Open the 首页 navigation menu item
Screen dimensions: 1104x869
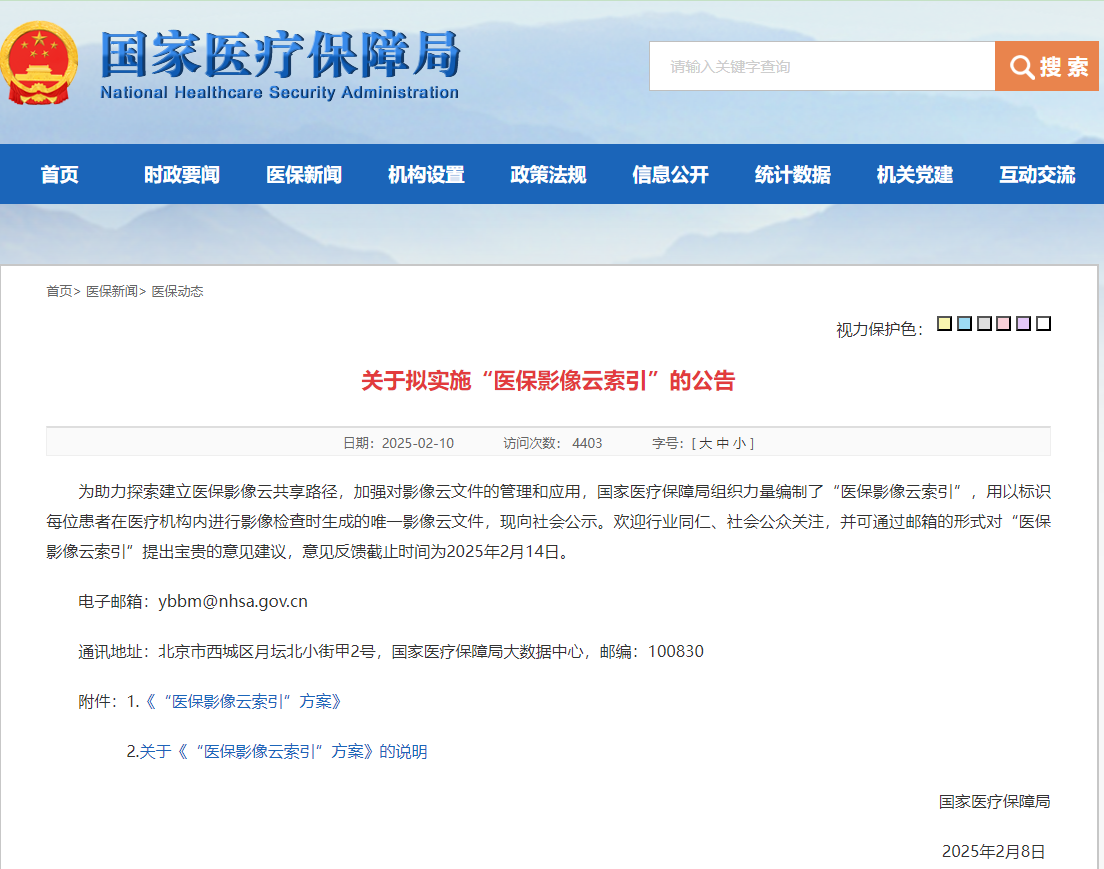[60, 175]
